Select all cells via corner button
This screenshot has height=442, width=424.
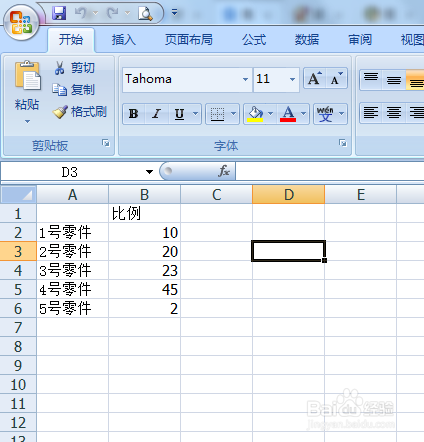click(18, 195)
